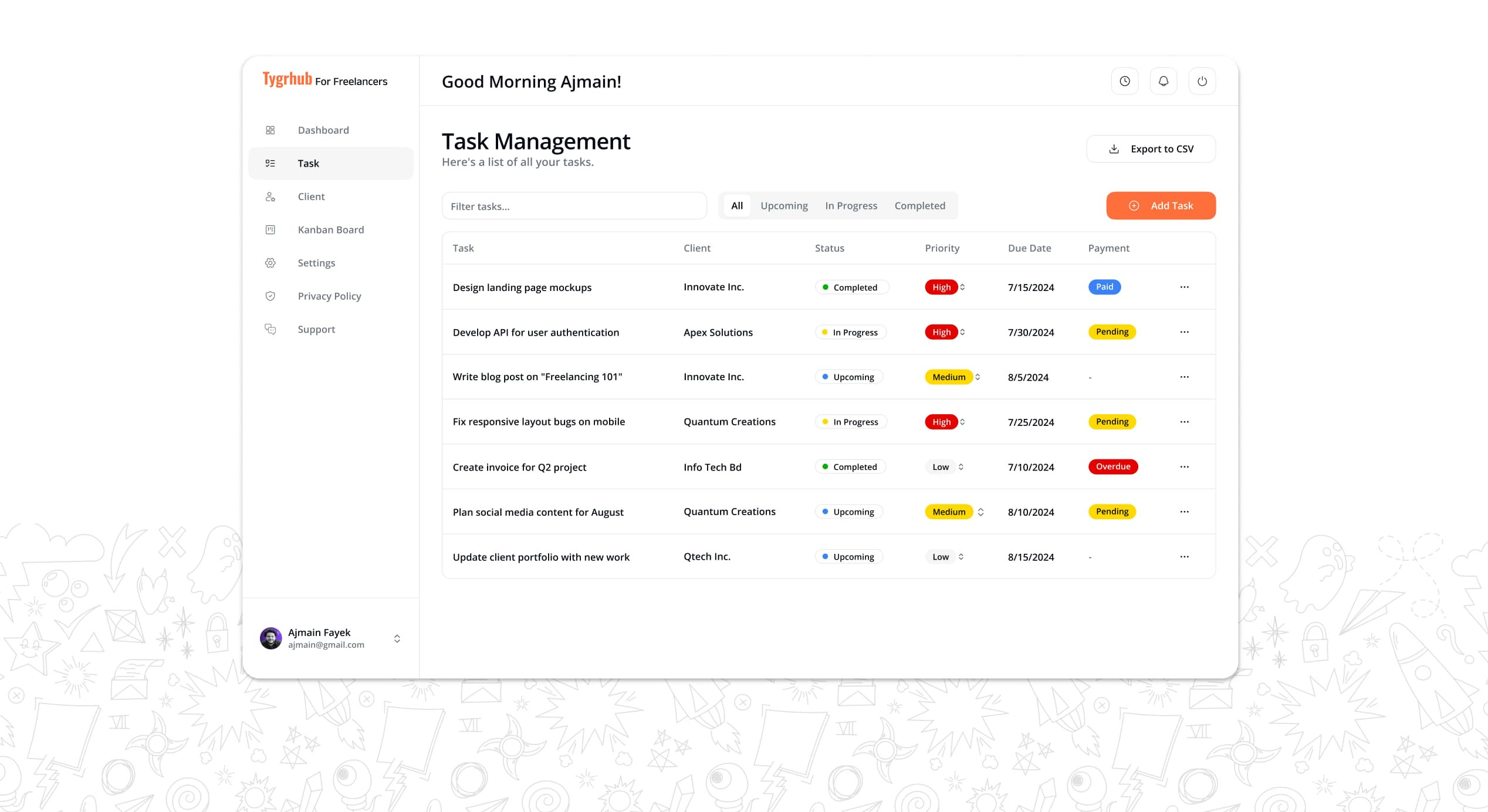The height and width of the screenshot is (812, 1488).
Task: Click the Add Task button
Action: click(x=1160, y=205)
